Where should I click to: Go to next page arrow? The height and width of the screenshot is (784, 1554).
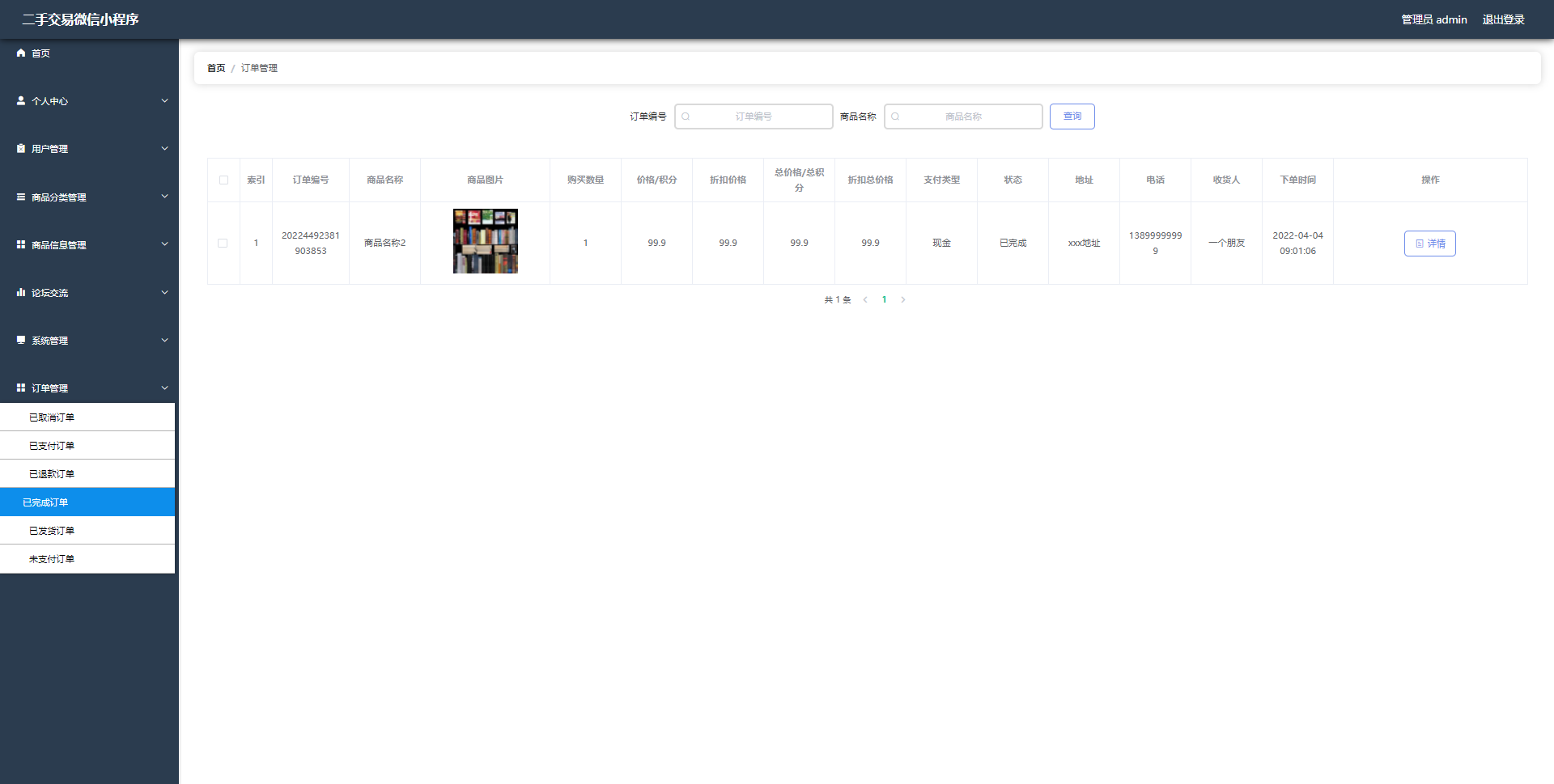(x=903, y=299)
